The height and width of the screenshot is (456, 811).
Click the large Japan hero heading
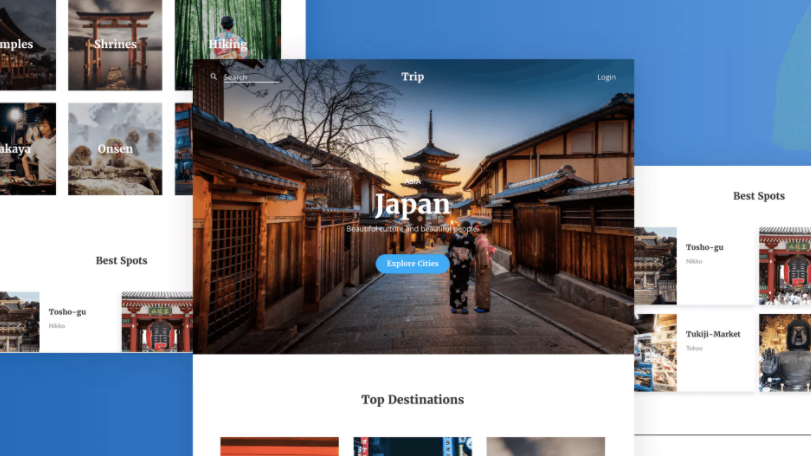click(412, 205)
